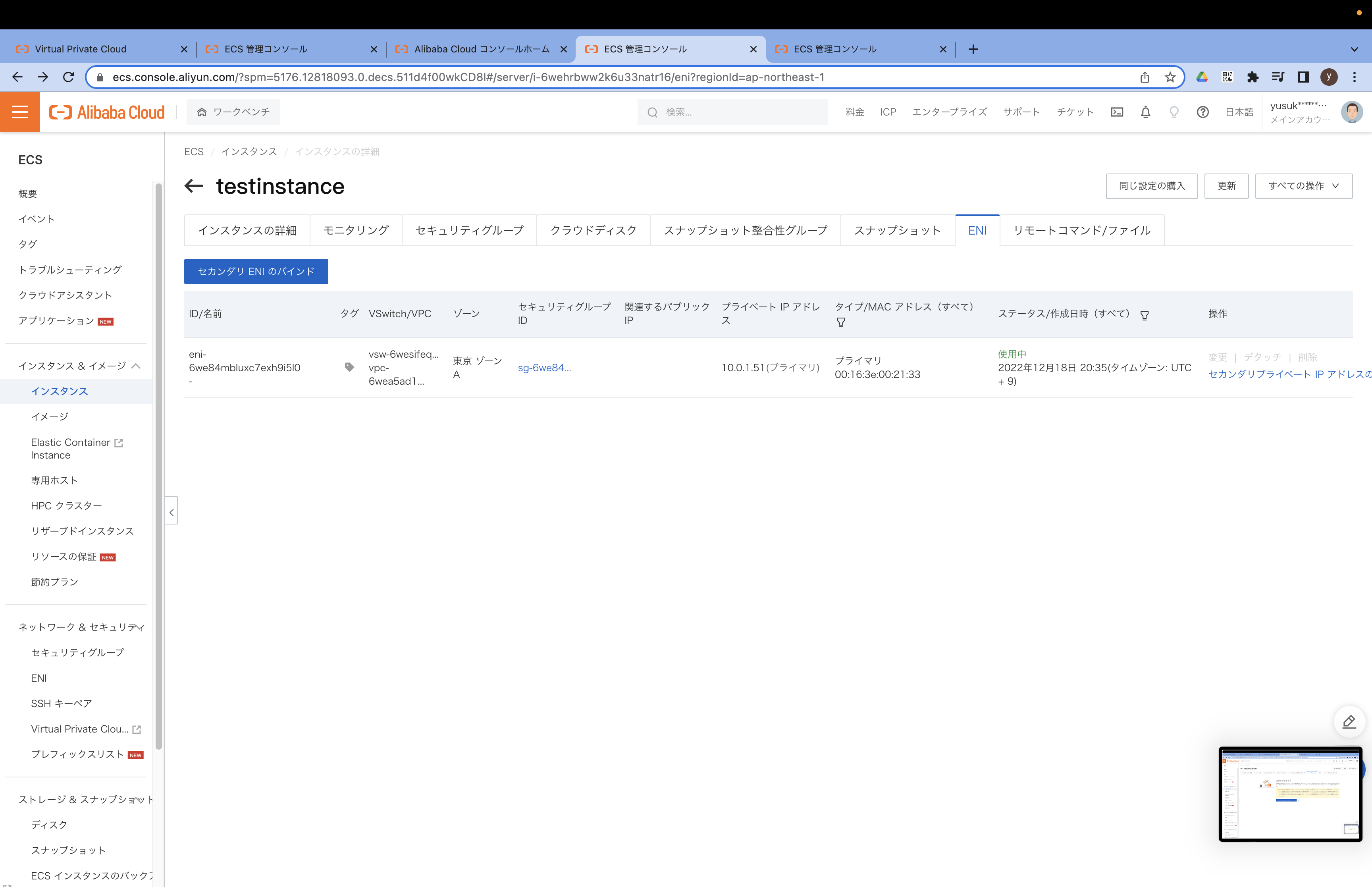Filter the type/MAC address column
Viewport: 1372px width, 887px height.
pos(840,322)
